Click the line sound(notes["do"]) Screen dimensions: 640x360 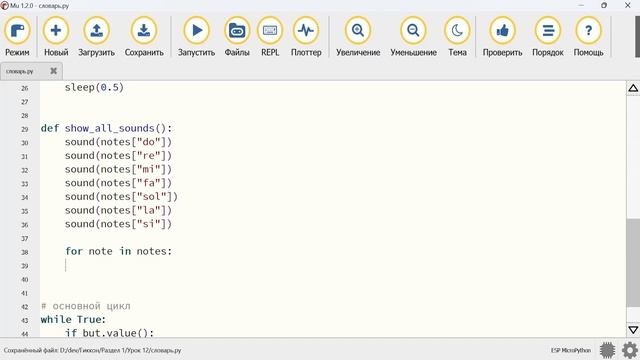point(118,142)
